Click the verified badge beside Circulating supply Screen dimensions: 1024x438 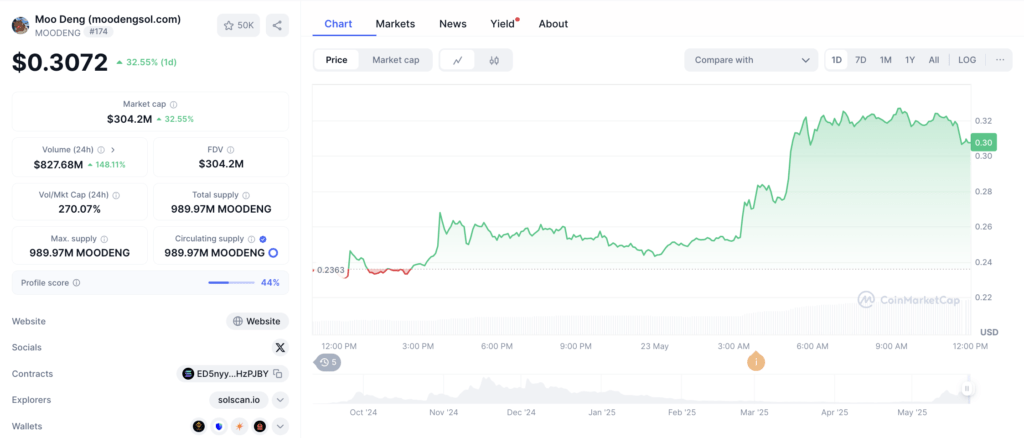(263, 240)
